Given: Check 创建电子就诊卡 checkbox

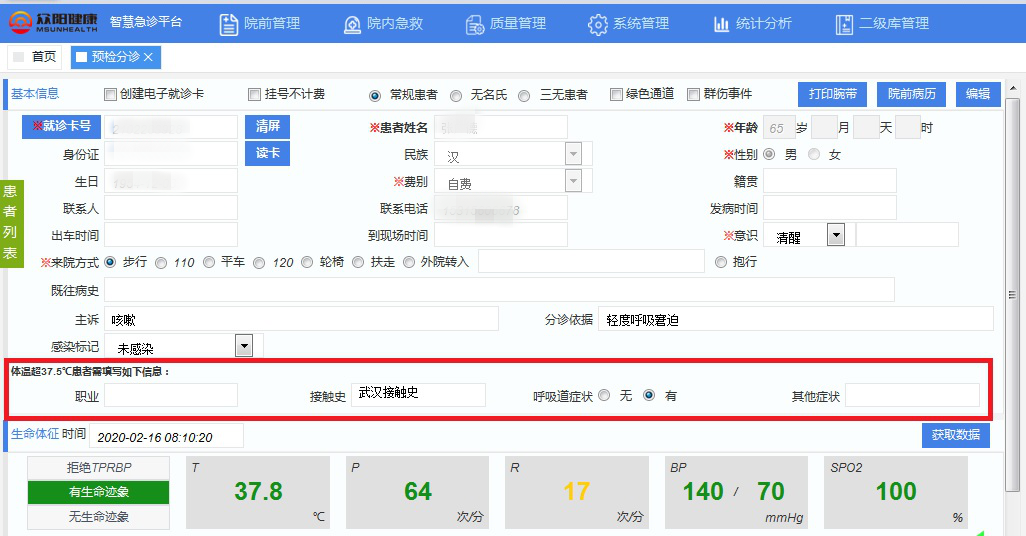Looking at the screenshot, I should [111, 94].
